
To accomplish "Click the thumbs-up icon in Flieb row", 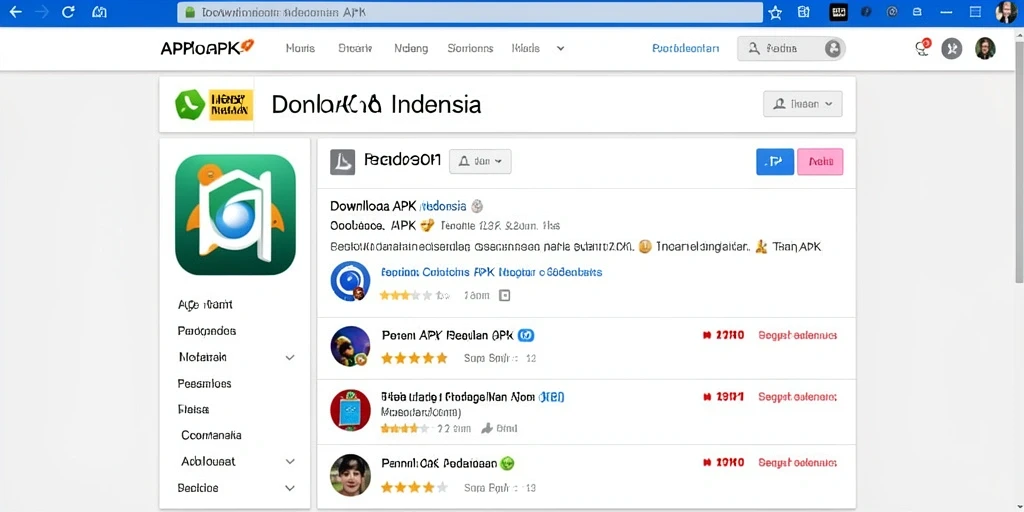I will point(487,428).
